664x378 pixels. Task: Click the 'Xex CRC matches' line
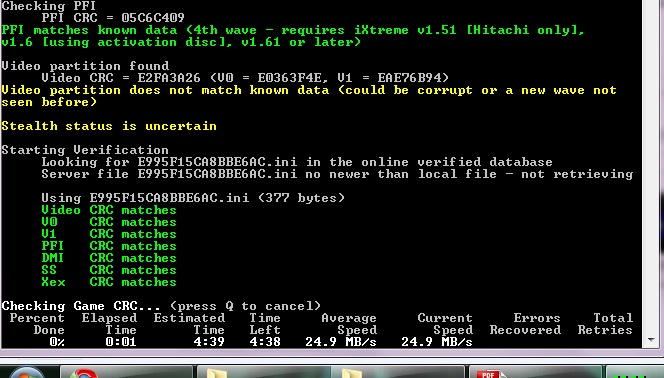pos(109,282)
